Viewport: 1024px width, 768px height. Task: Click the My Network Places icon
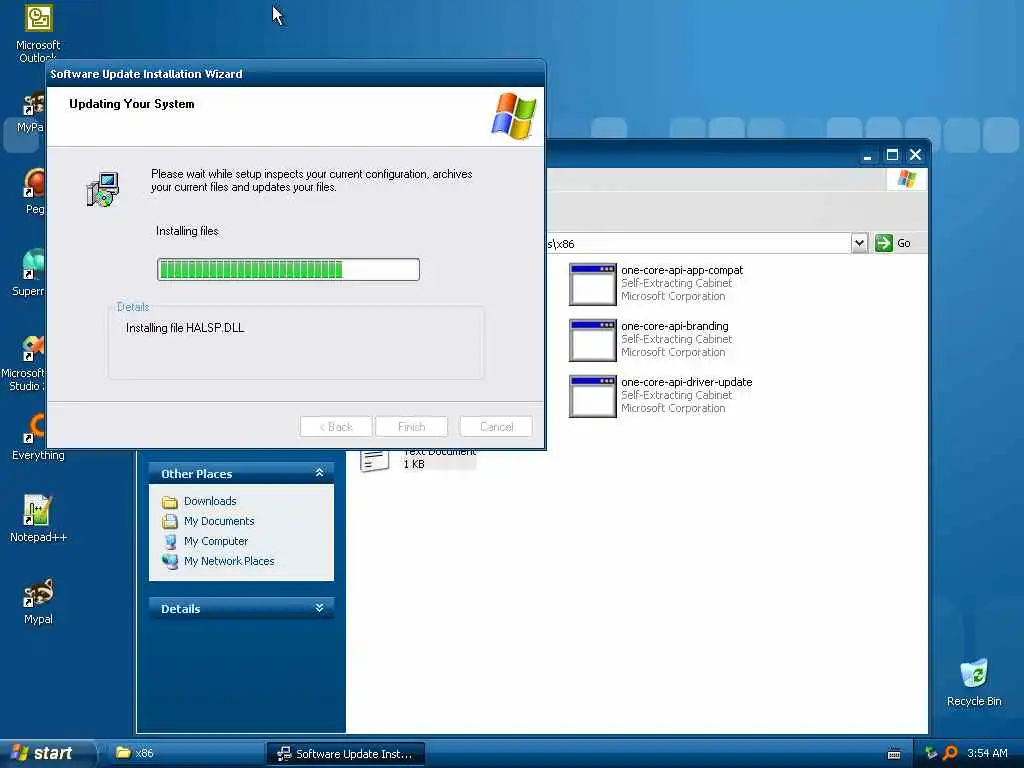pyautogui.click(x=170, y=561)
